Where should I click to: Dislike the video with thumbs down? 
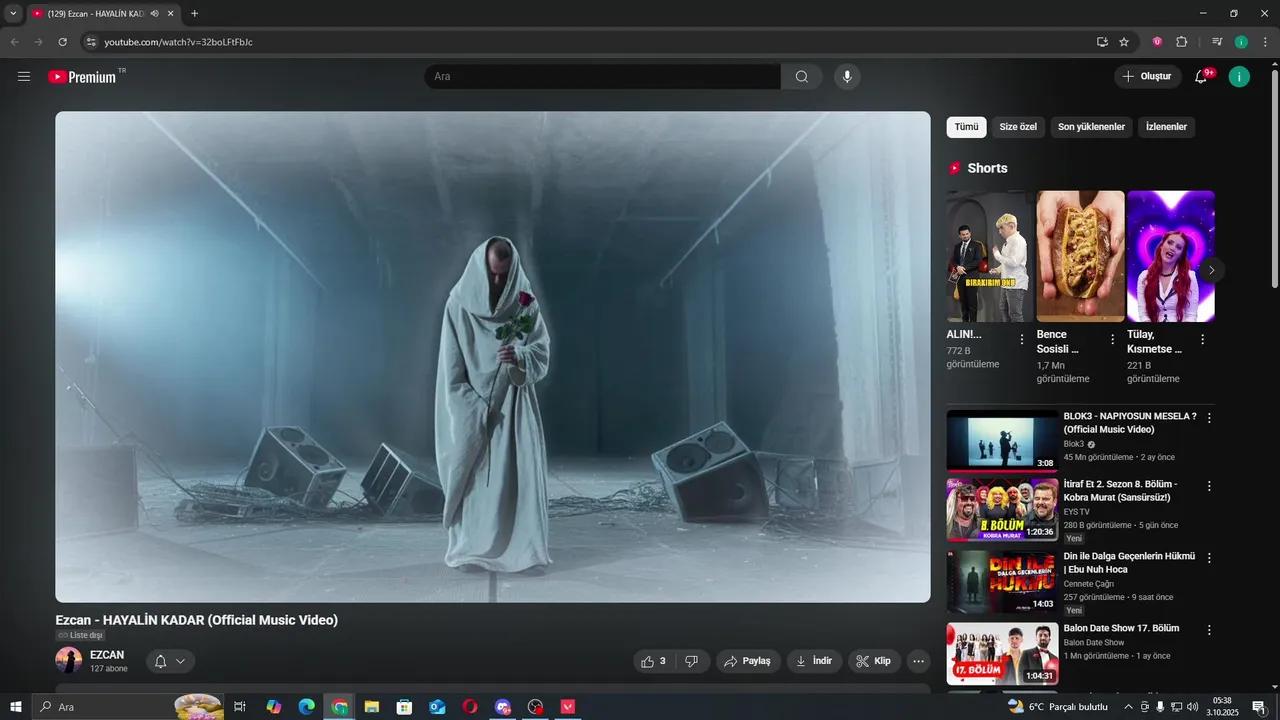(691, 661)
